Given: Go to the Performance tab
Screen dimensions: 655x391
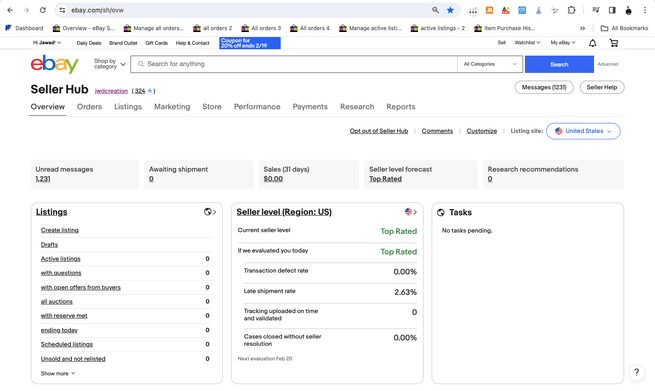Looking at the screenshot, I should pos(257,107).
